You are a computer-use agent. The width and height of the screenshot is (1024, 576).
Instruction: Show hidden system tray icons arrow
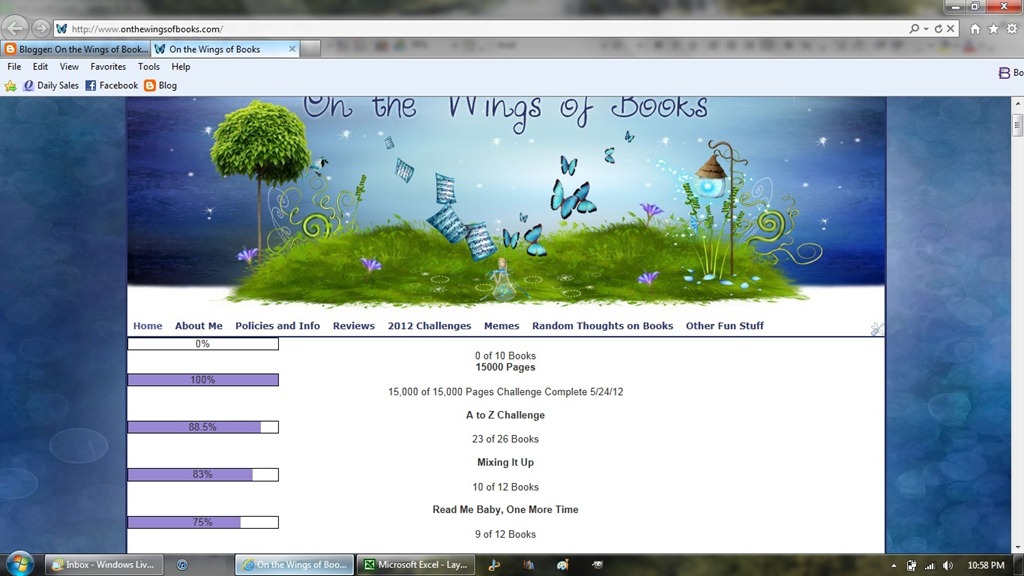click(x=893, y=566)
